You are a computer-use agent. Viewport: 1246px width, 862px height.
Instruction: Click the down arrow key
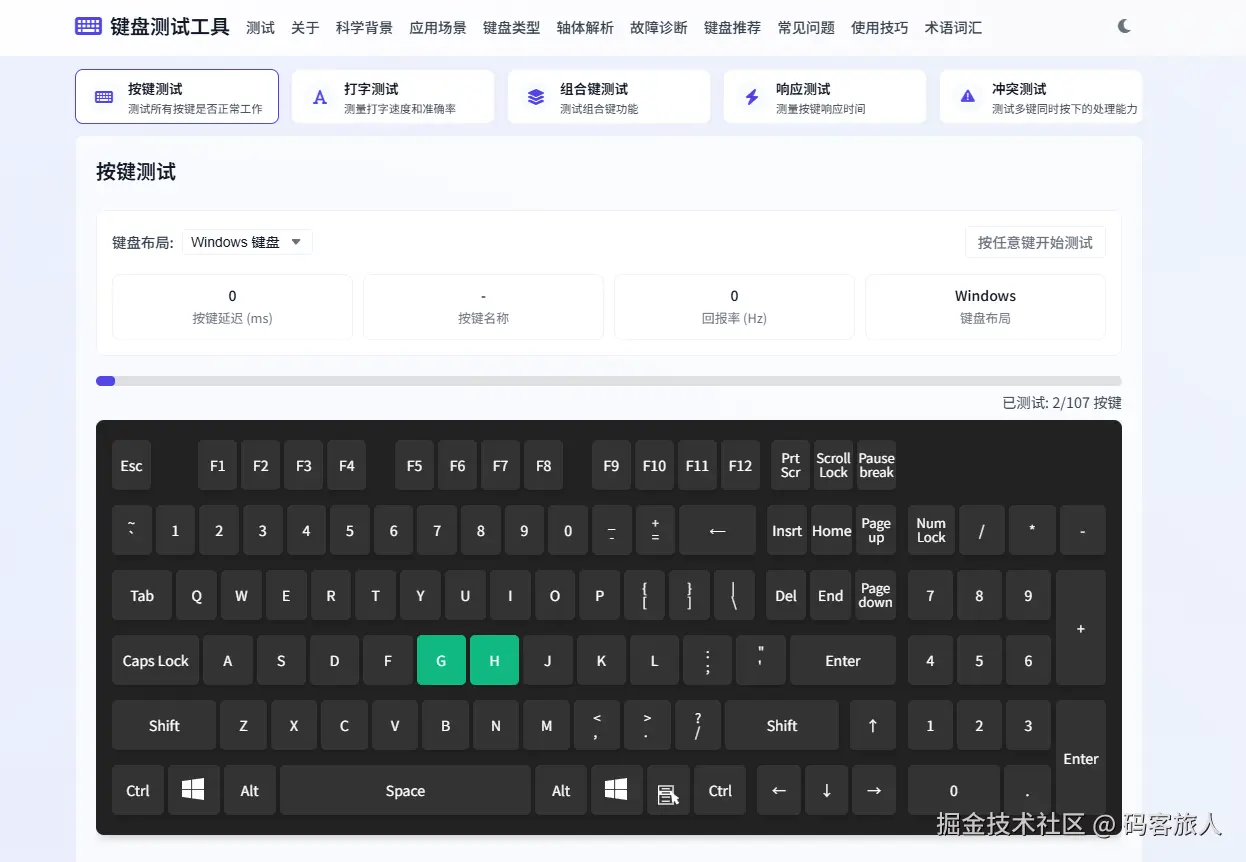point(826,790)
